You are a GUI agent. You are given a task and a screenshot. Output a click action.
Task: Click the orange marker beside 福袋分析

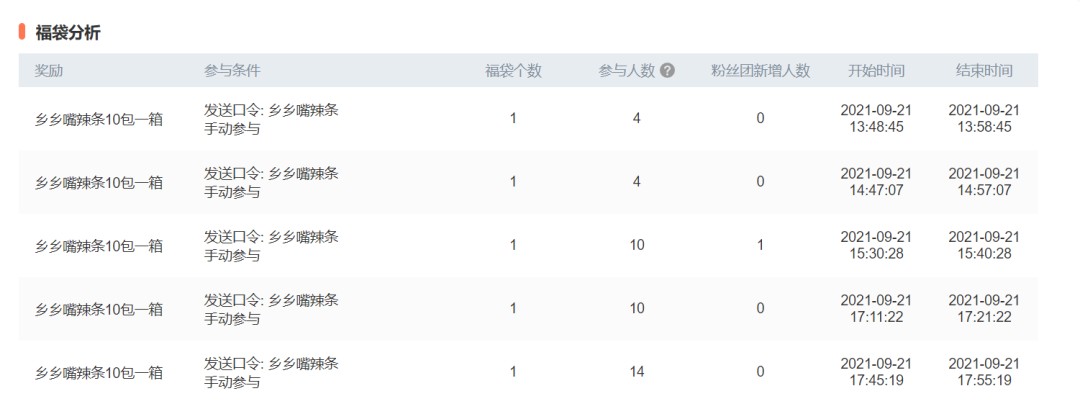click(x=22, y=31)
